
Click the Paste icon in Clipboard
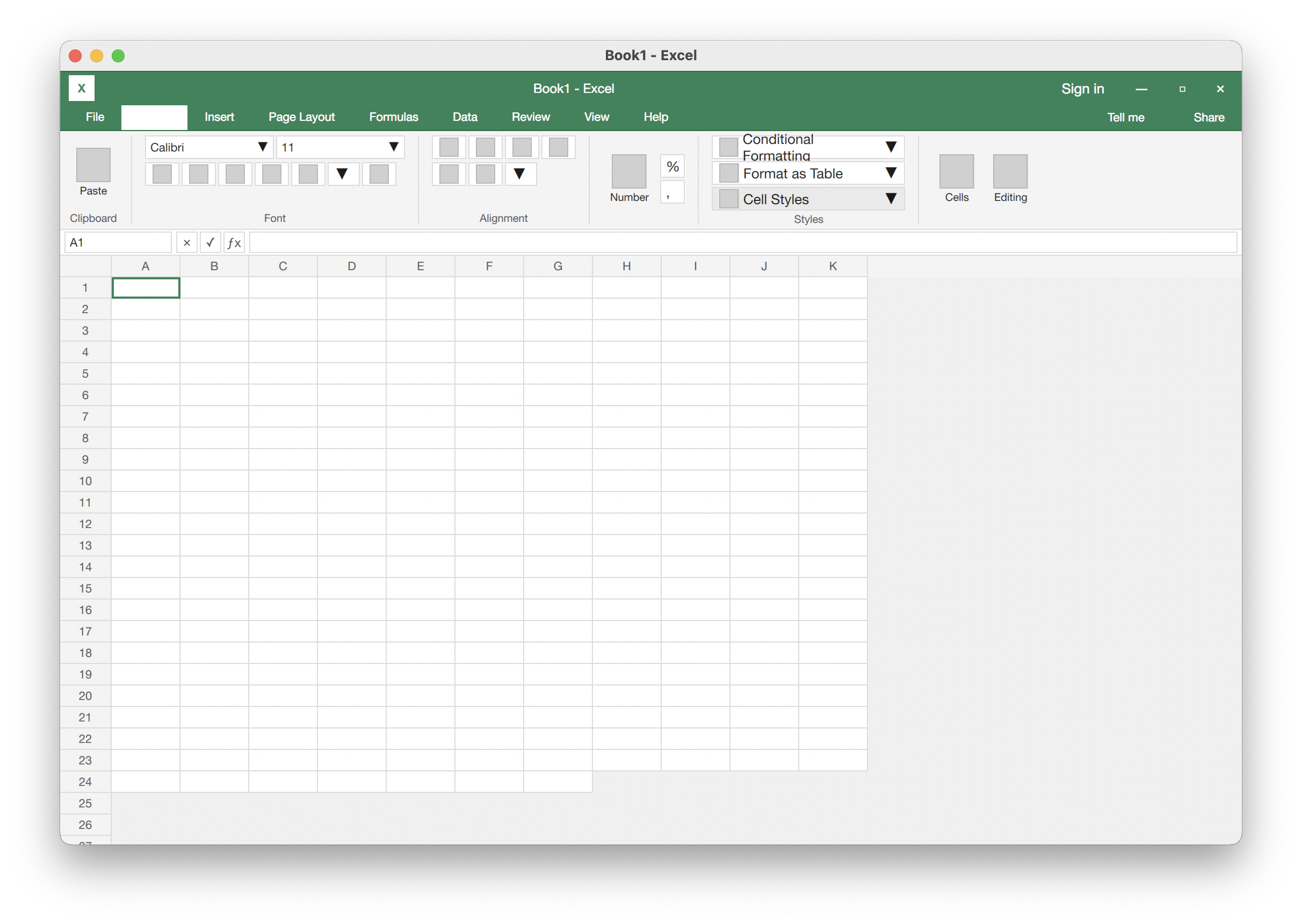[x=93, y=165]
